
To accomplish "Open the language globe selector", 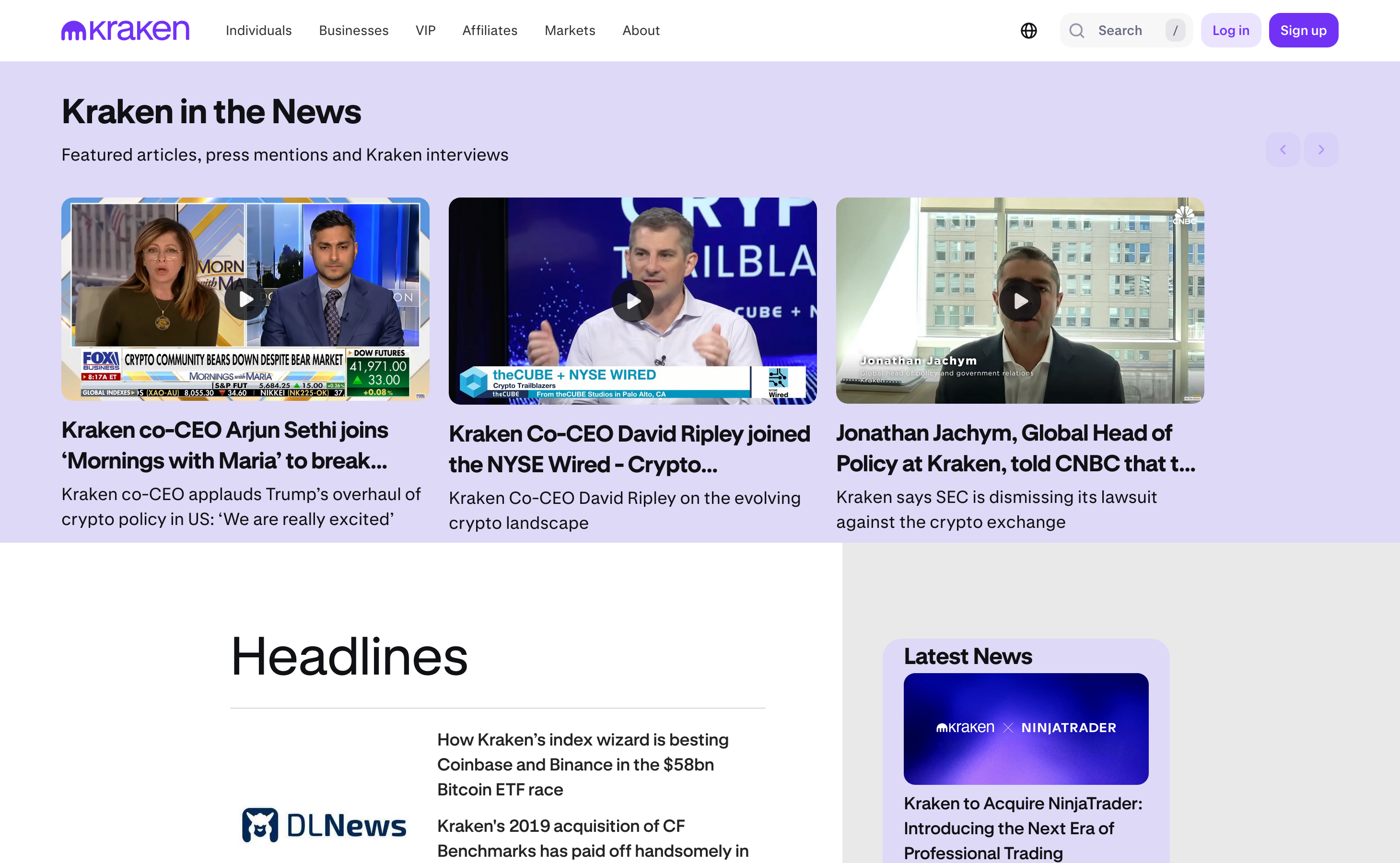I will coord(1028,30).
